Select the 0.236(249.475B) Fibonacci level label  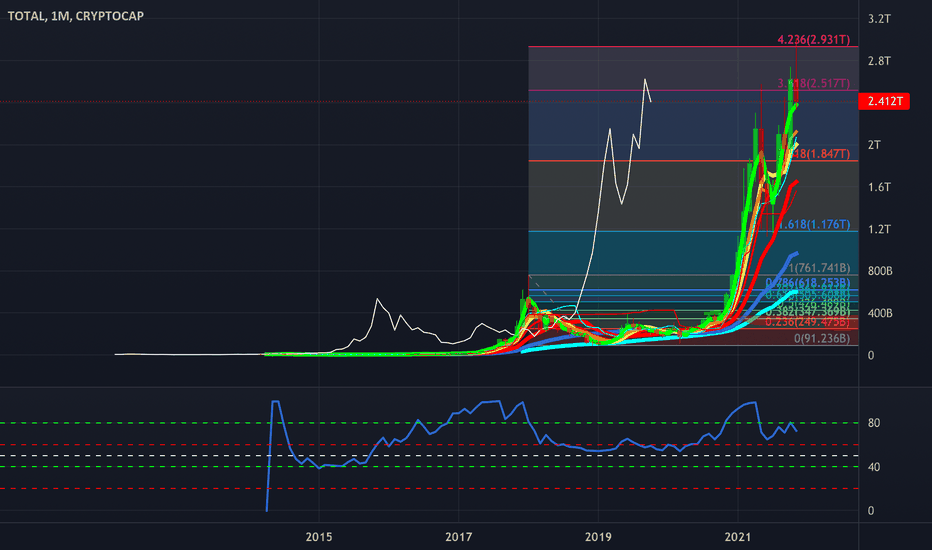coord(808,322)
